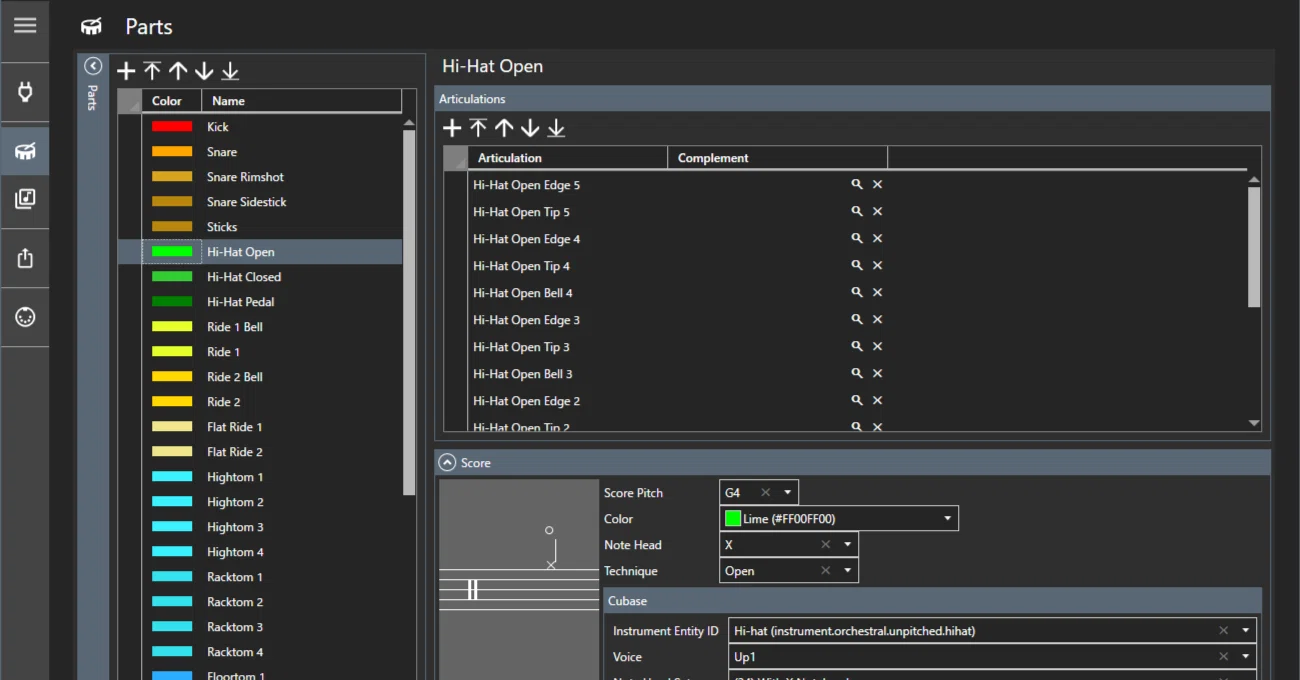This screenshot has height=680, width=1300.
Task: Remove Hi-Hat Open Edge 3 with its X icon
Action: [x=877, y=319]
